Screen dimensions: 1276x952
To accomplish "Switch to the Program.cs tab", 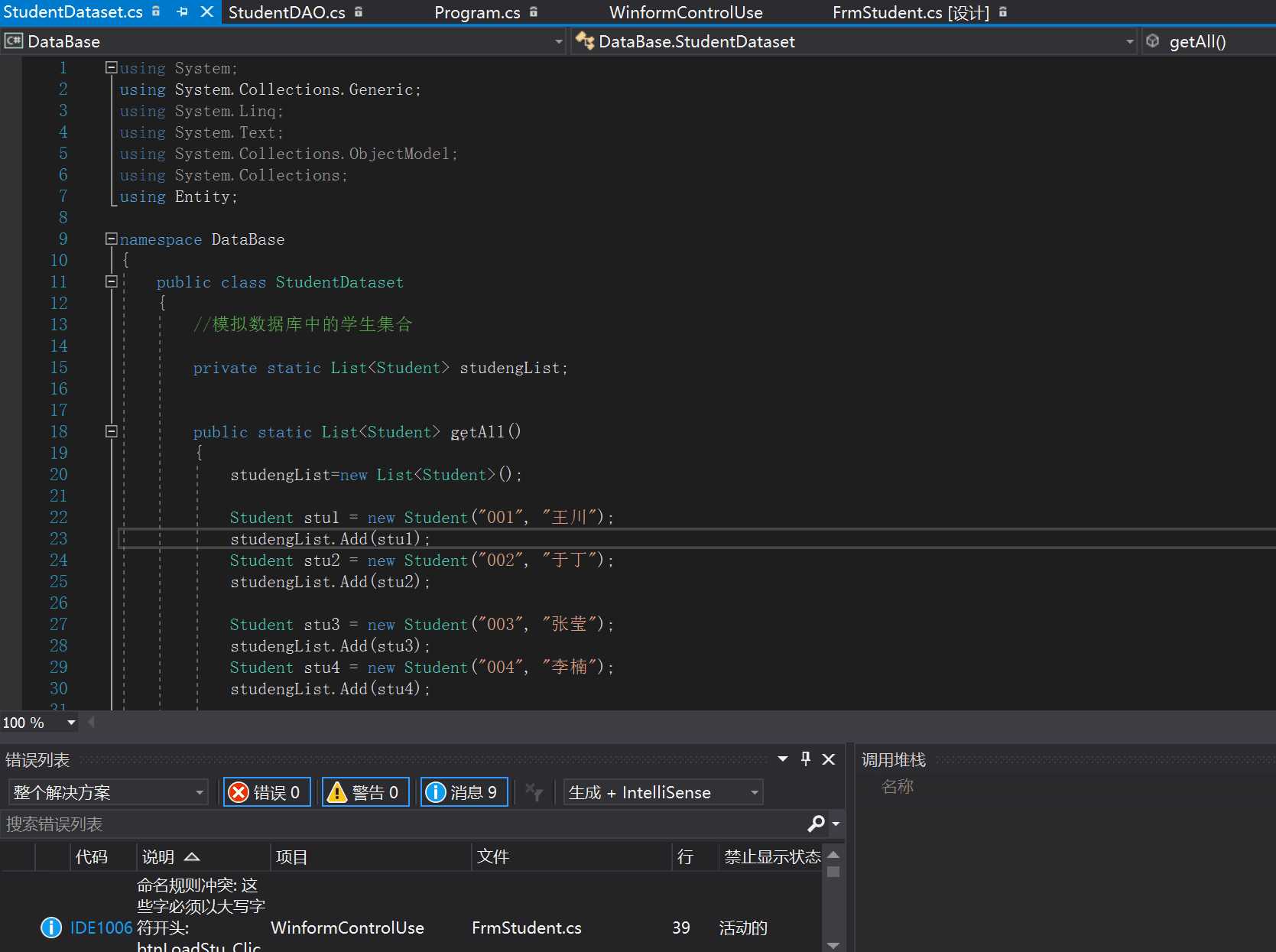I will point(477,12).
